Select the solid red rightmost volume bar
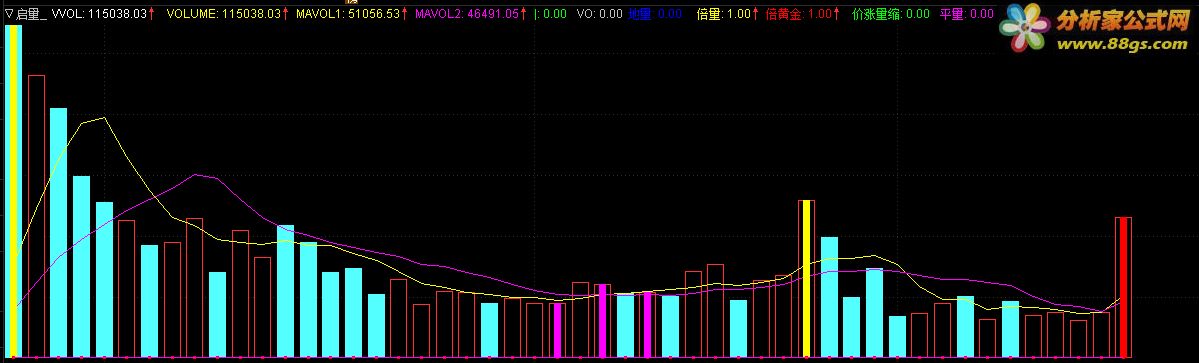The image size is (1199, 363). point(1123,287)
